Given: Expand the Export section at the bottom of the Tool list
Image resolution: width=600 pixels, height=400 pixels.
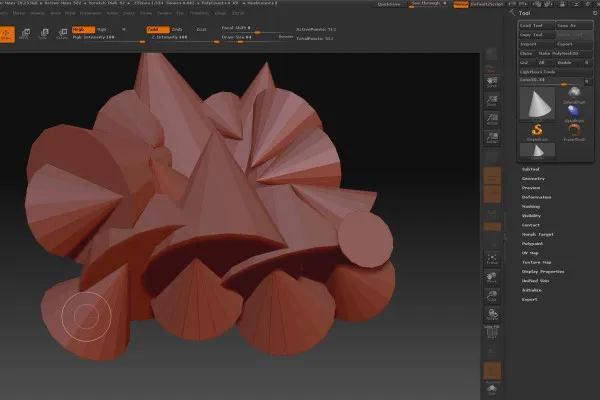Looking at the screenshot, I should (x=530, y=299).
